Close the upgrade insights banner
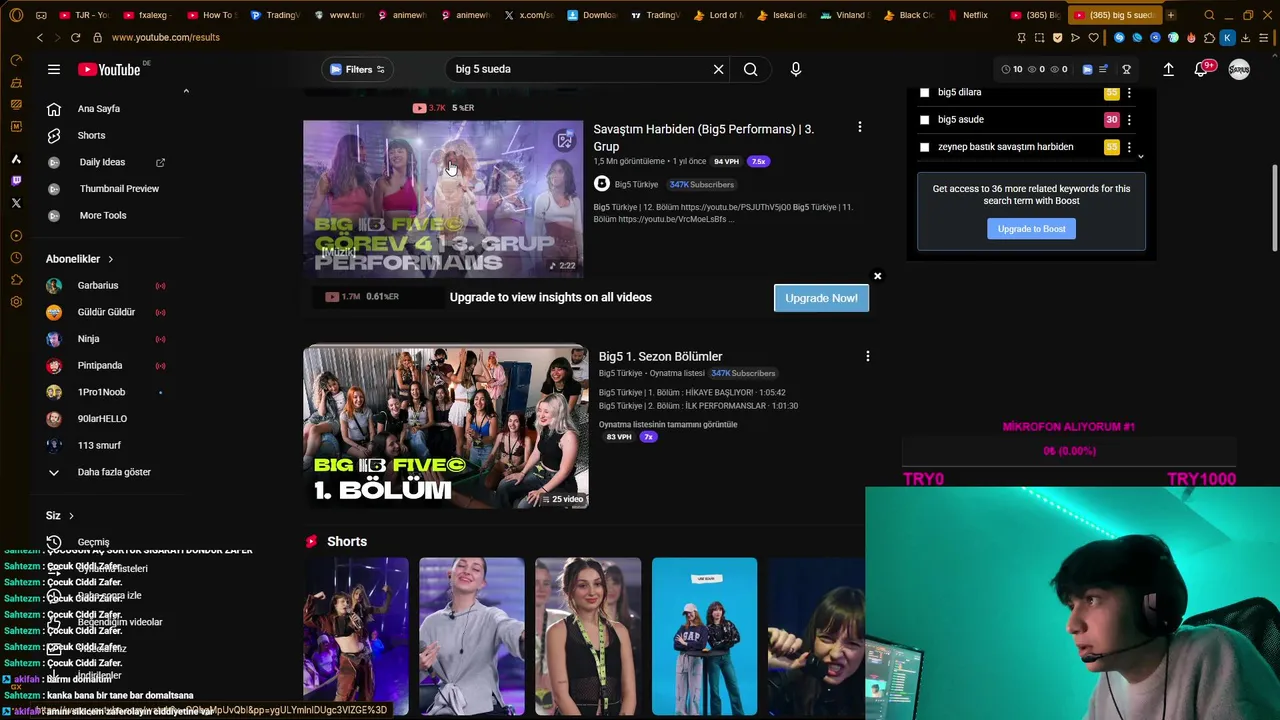Image resolution: width=1280 pixels, height=720 pixels. 877,276
